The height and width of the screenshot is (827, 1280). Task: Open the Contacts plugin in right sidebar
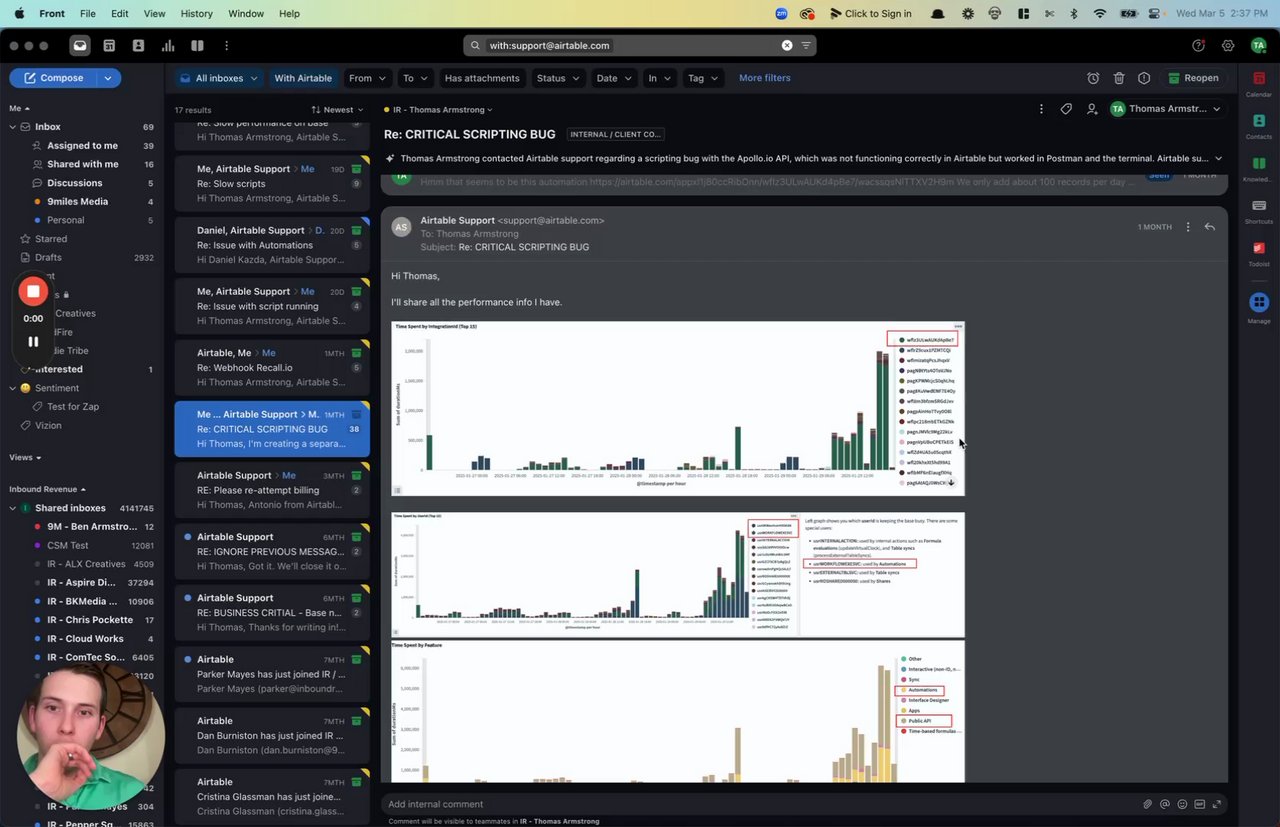1259,126
